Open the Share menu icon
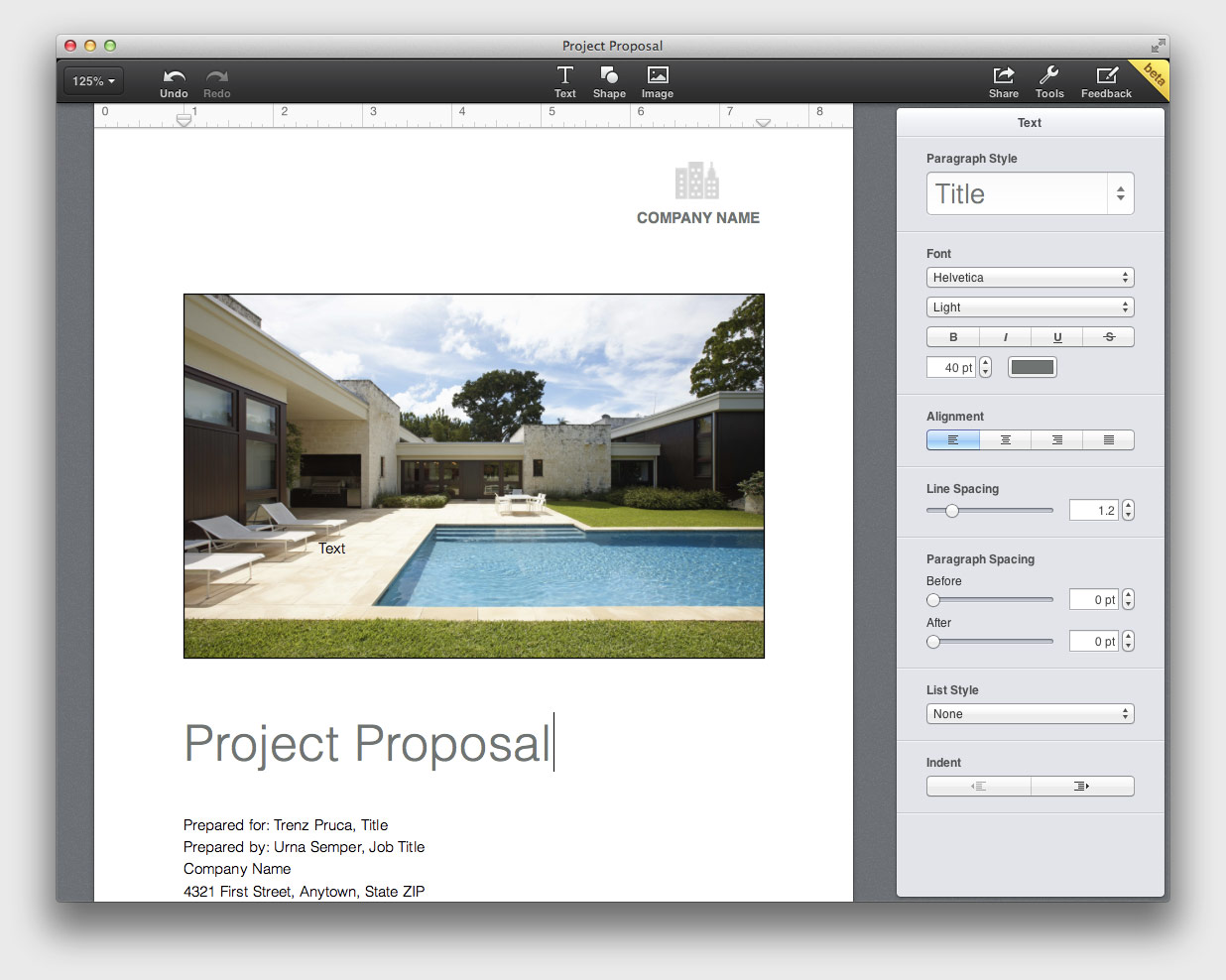This screenshot has height=980, width=1226. [x=1003, y=76]
